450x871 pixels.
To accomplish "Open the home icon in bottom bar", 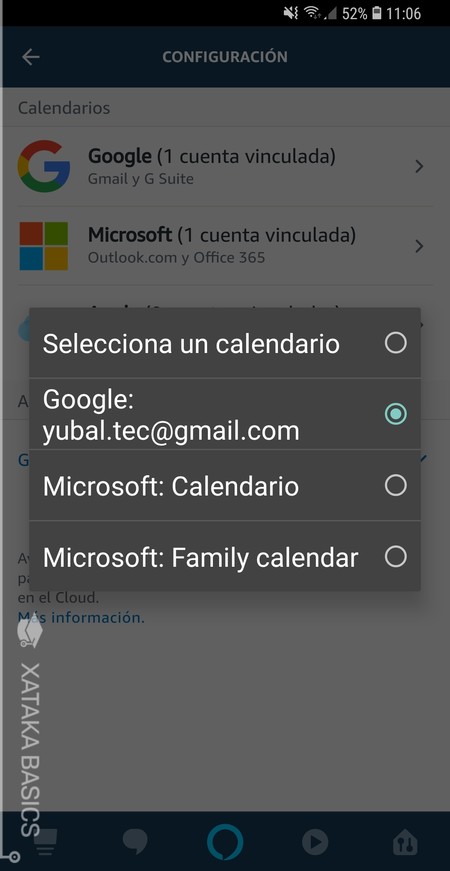I will point(46,843).
